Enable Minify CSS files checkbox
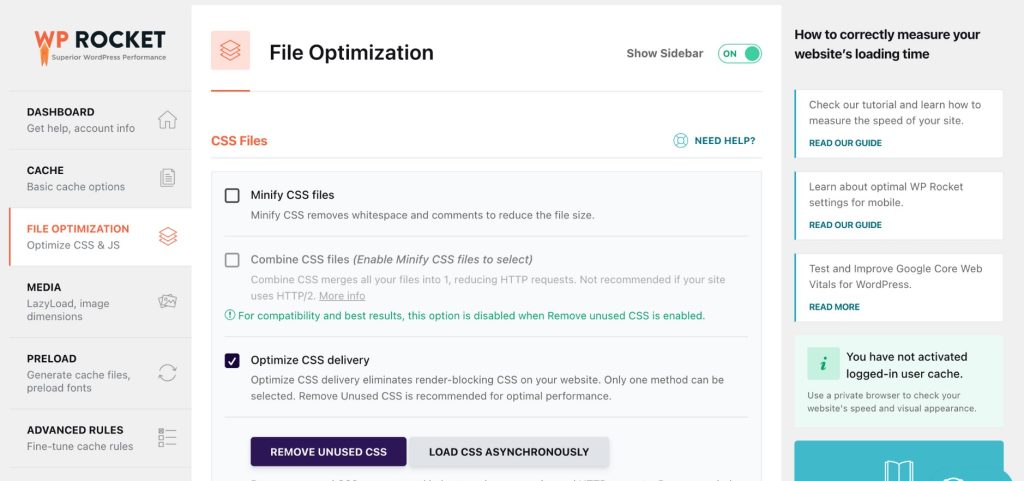Viewport: 1024px width, 481px height. point(232,195)
